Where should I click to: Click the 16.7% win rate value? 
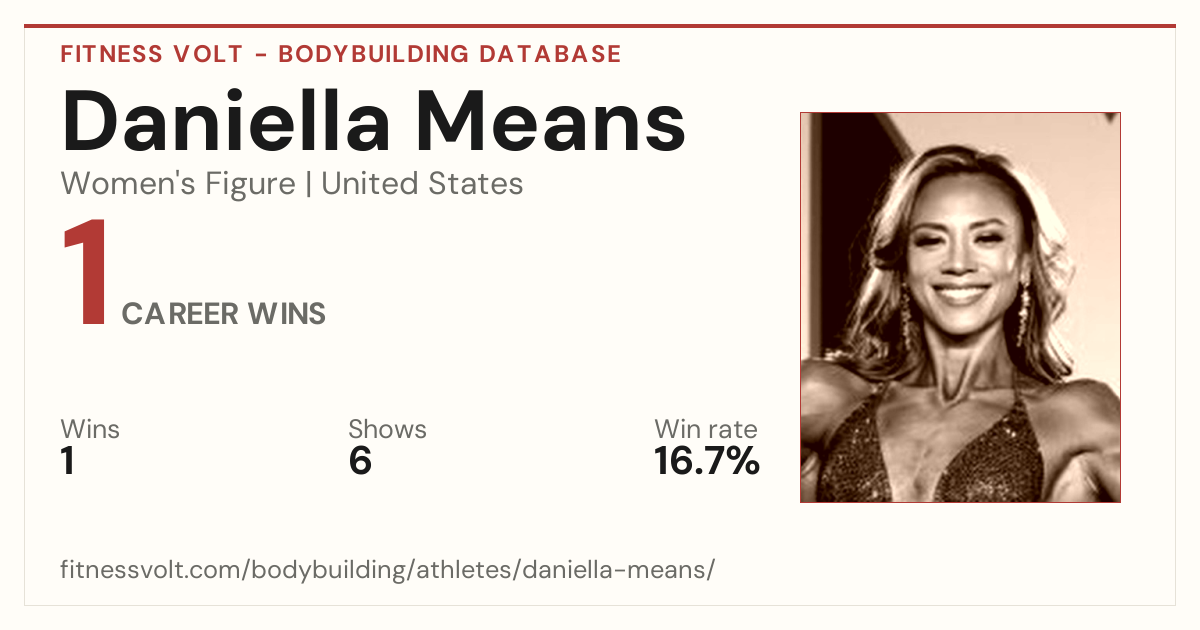pos(707,462)
